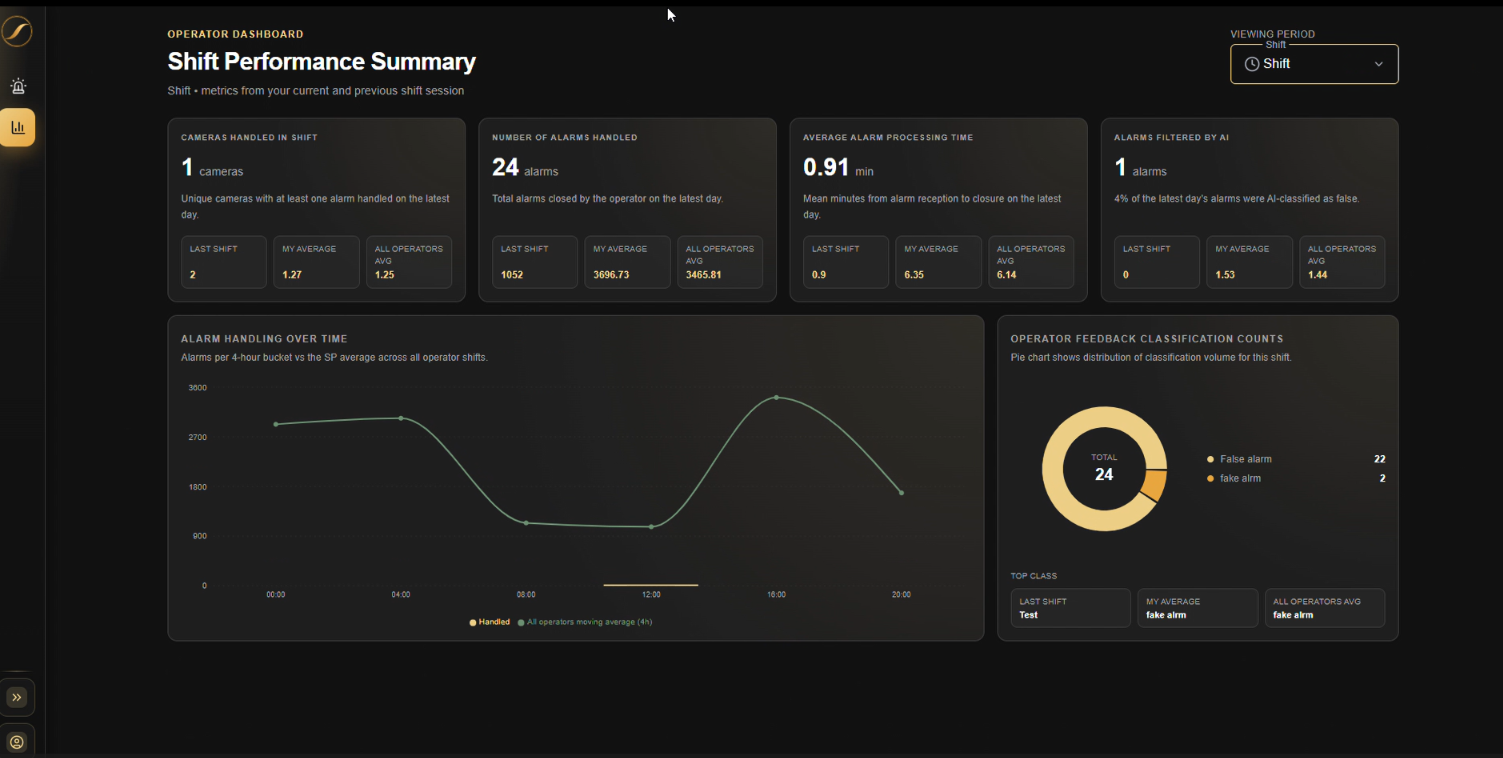Click the 3600 y-axis label
Screen dimensions: 1503x758
(x=197, y=387)
